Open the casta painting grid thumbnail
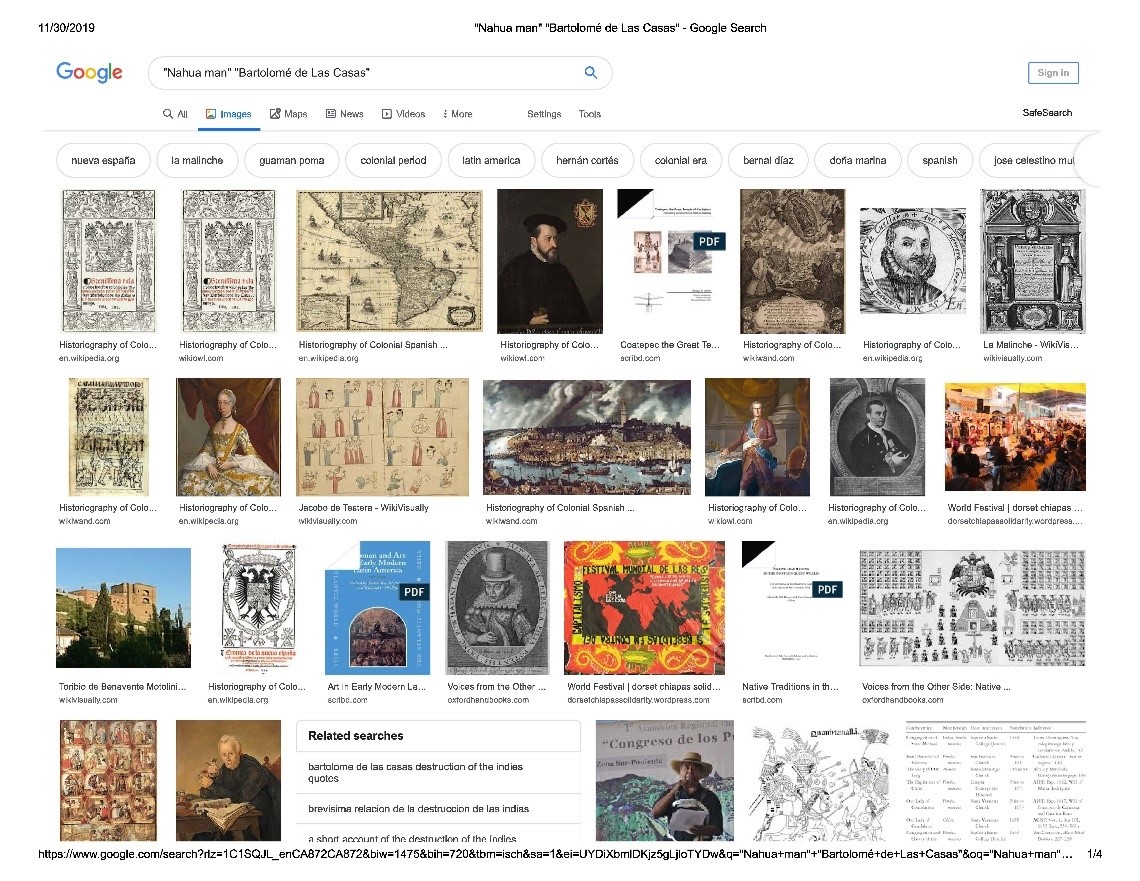Screen dimensions: 1140x881 click(108, 781)
